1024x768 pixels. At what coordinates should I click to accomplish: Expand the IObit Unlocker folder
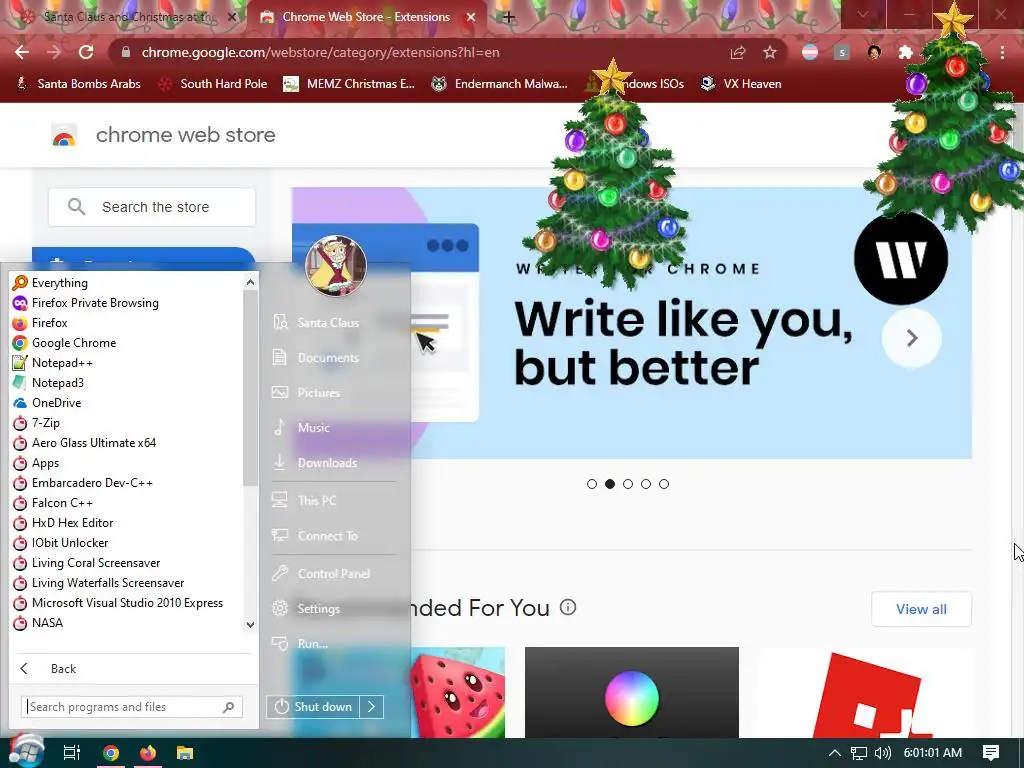pyautogui.click(x=60, y=543)
